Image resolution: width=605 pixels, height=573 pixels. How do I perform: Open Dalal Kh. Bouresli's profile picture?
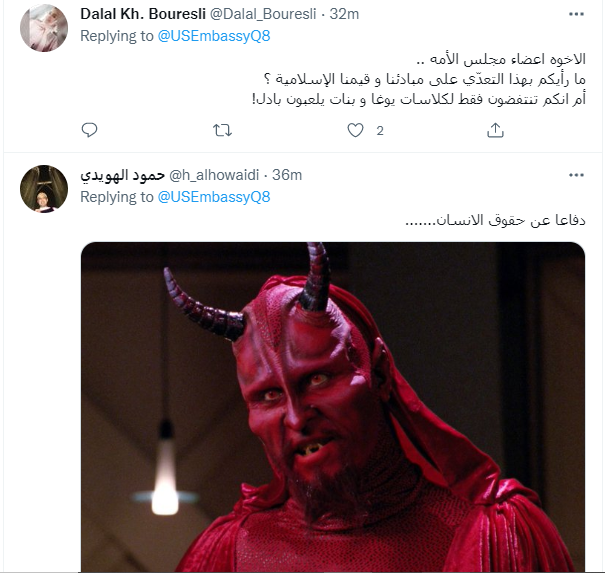click(x=44, y=28)
